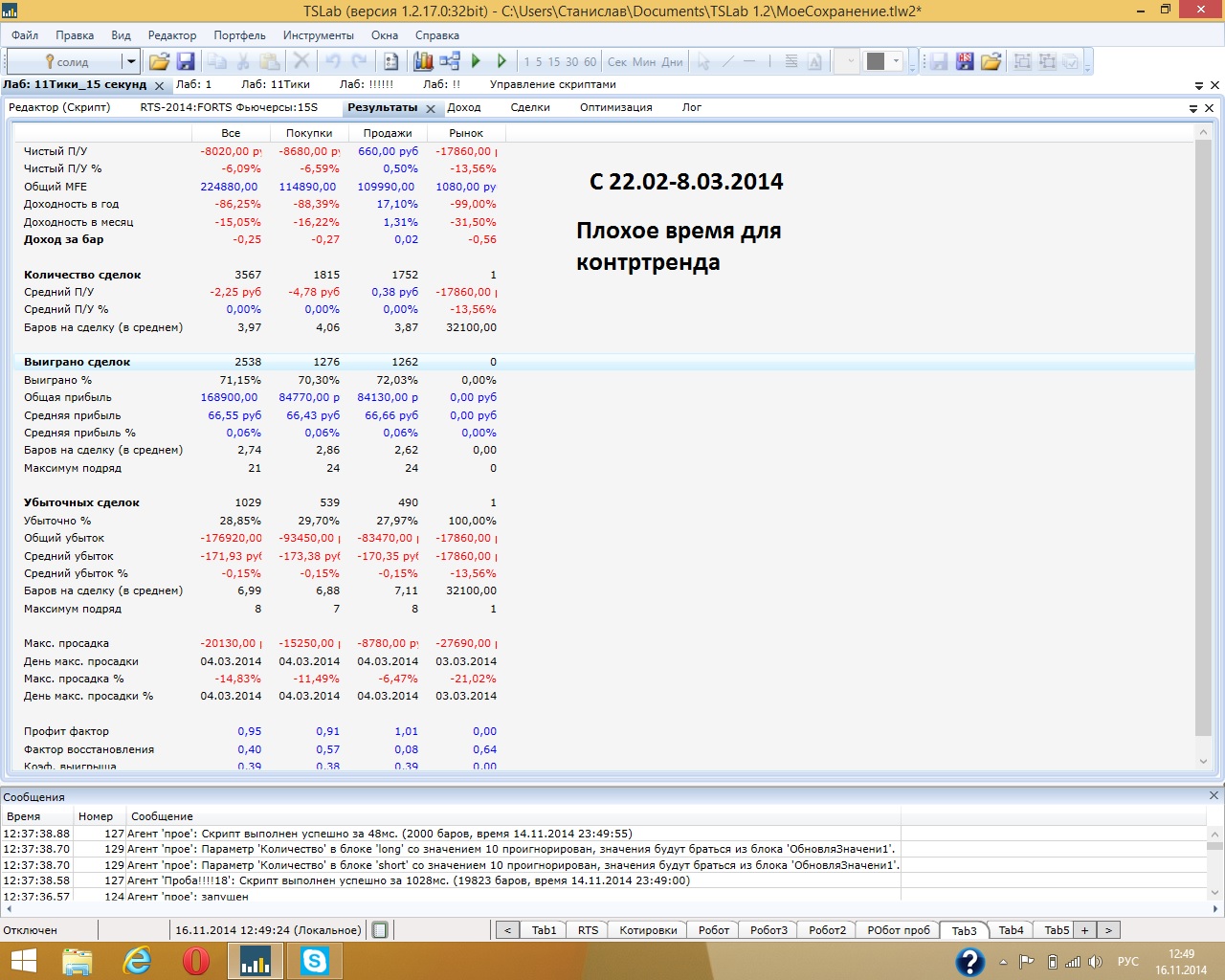Click the 'Save As' floppy icon with red label

pyautogui.click(x=965, y=61)
